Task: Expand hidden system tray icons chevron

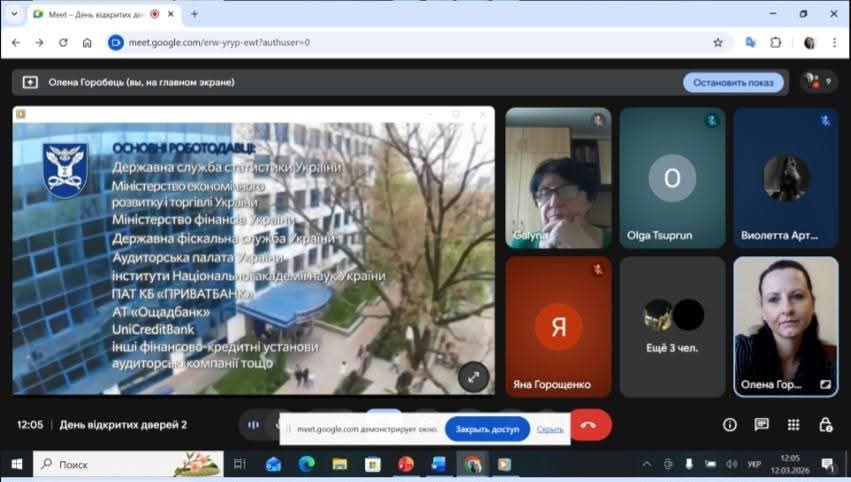Action: (x=646, y=464)
